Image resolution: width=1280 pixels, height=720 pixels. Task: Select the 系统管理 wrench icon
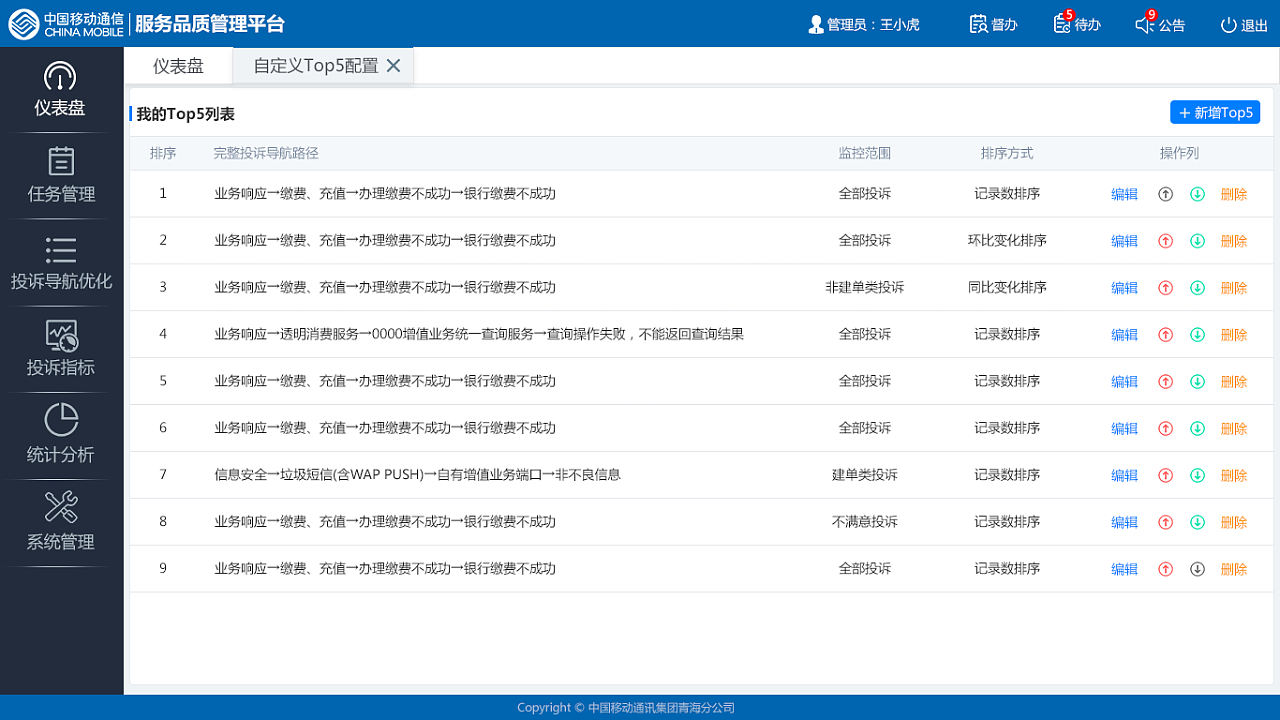point(60,522)
